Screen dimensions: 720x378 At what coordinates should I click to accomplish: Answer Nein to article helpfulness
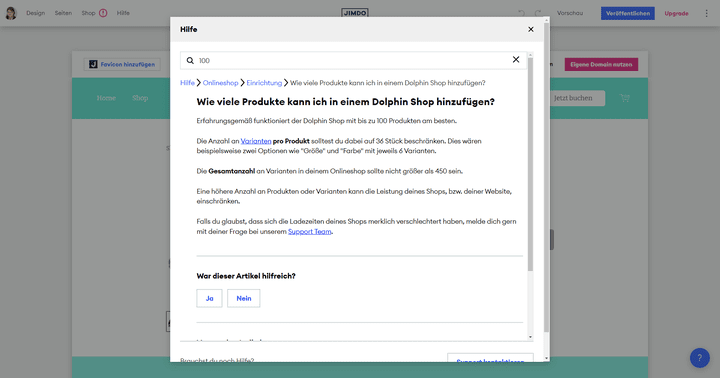point(244,298)
